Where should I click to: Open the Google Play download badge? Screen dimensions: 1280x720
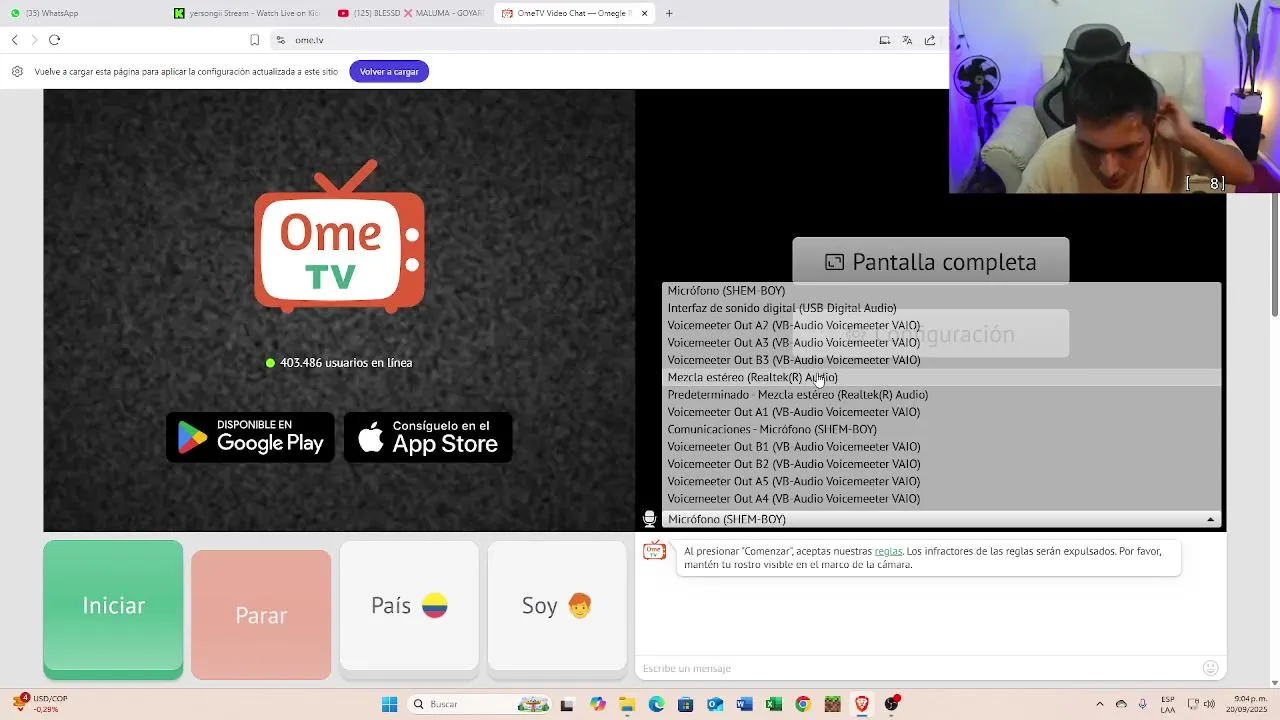tap(250, 437)
